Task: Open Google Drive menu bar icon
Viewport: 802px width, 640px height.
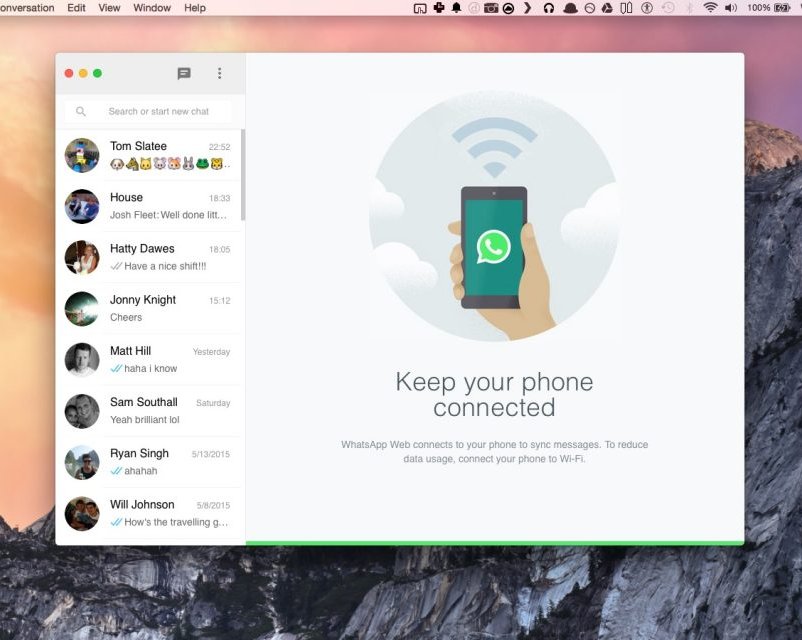Action: point(607,8)
